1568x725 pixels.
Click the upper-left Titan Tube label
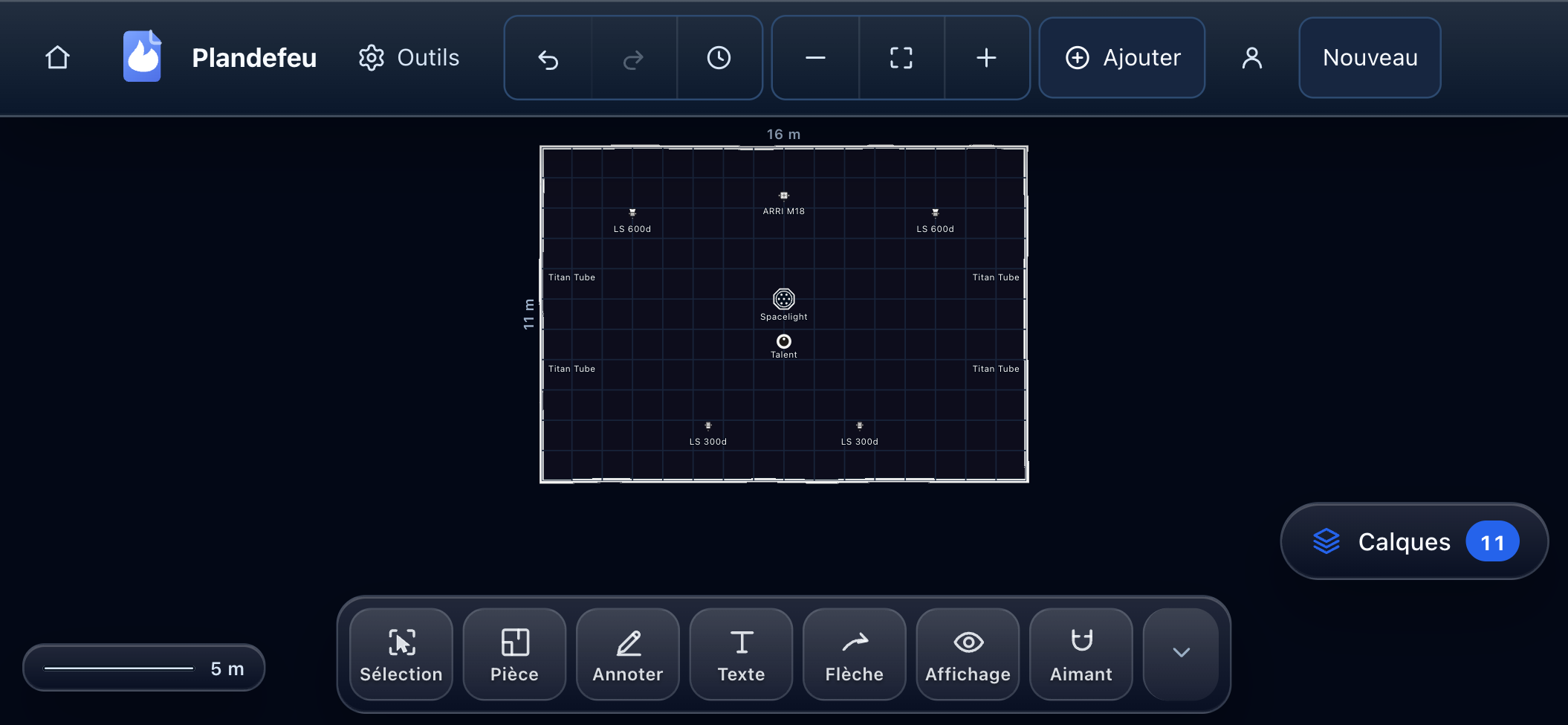click(x=571, y=277)
